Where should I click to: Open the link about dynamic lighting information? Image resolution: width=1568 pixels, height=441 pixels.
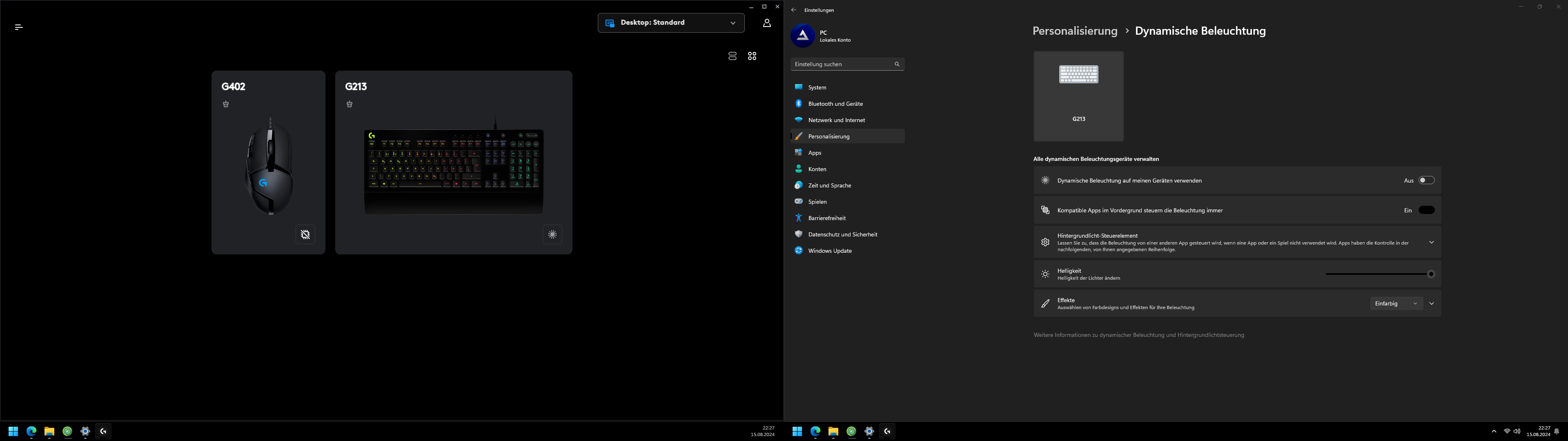click(x=1138, y=335)
